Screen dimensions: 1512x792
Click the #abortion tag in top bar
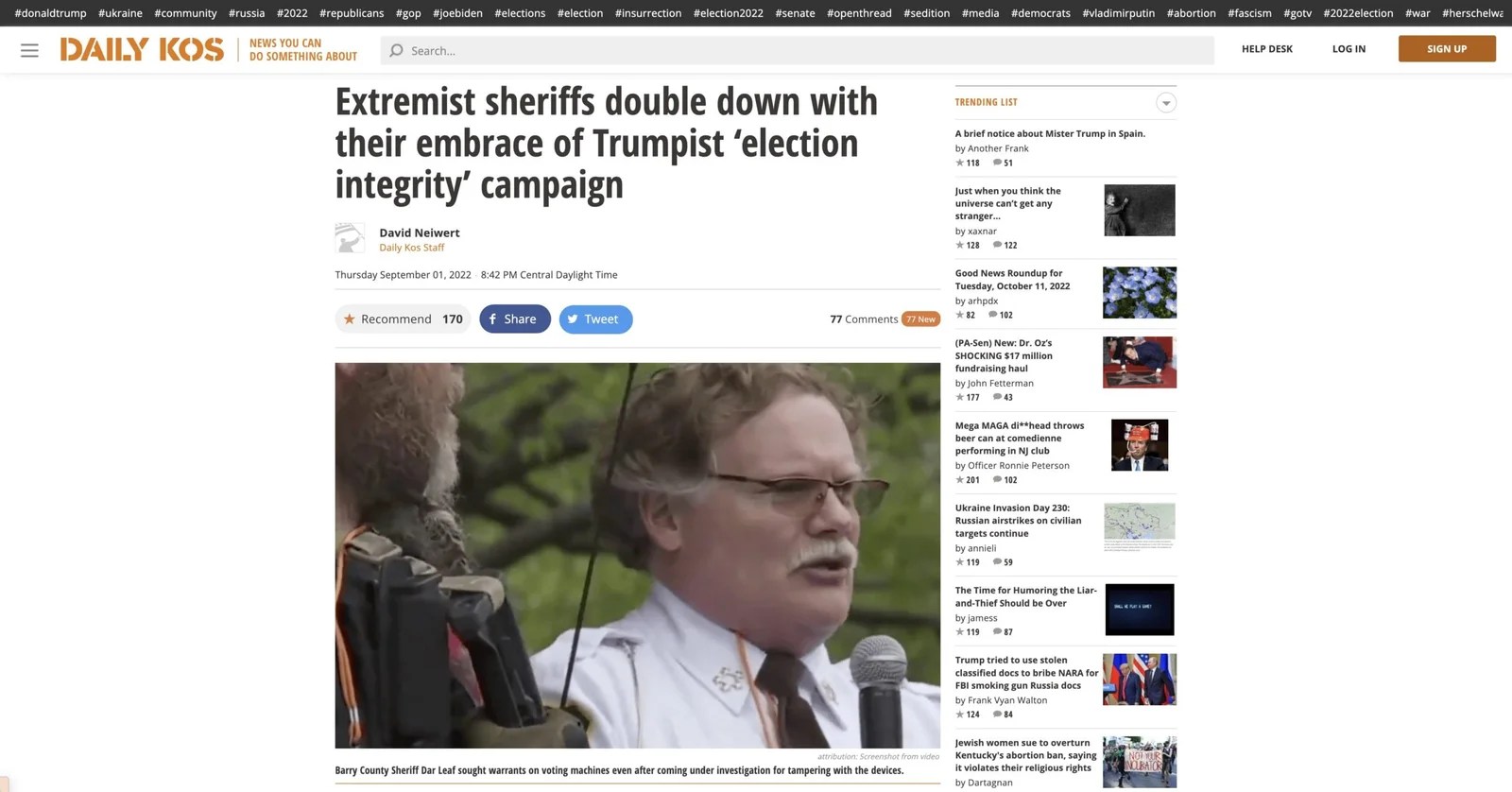pos(1191,13)
